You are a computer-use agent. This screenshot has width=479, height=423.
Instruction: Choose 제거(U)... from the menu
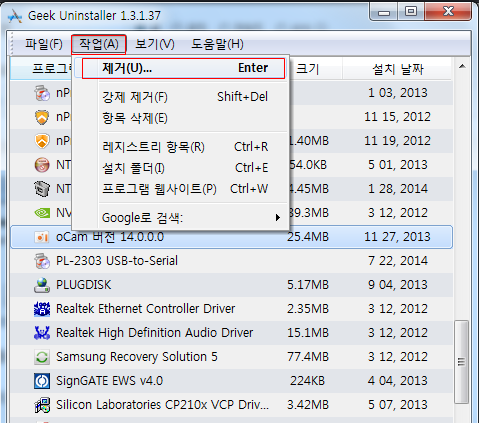tap(183, 68)
